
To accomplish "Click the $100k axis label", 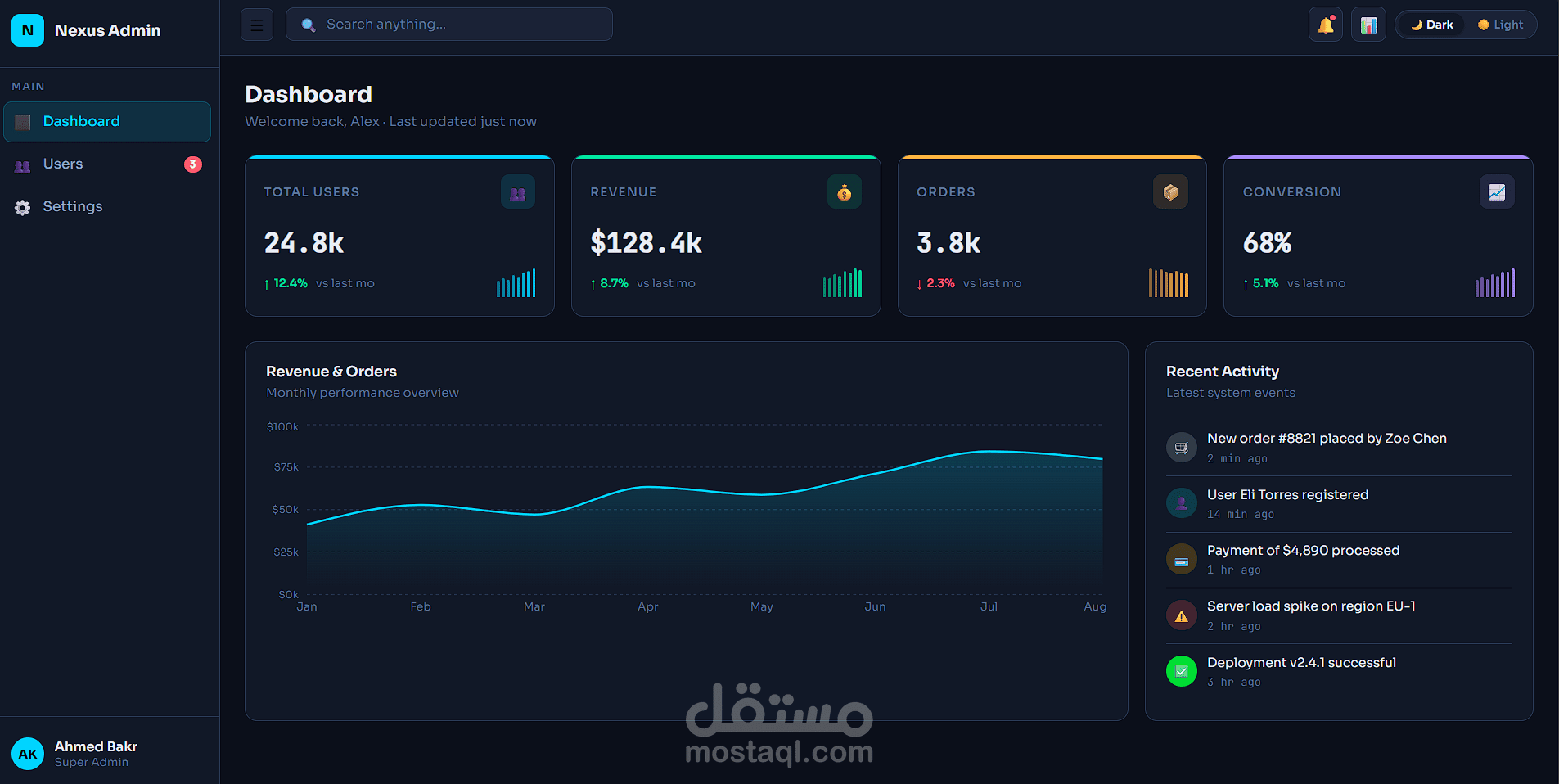I will tap(282, 426).
